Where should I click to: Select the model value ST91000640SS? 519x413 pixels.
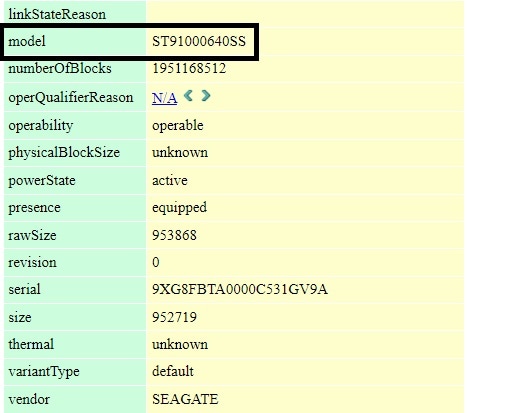click(199, 41)
